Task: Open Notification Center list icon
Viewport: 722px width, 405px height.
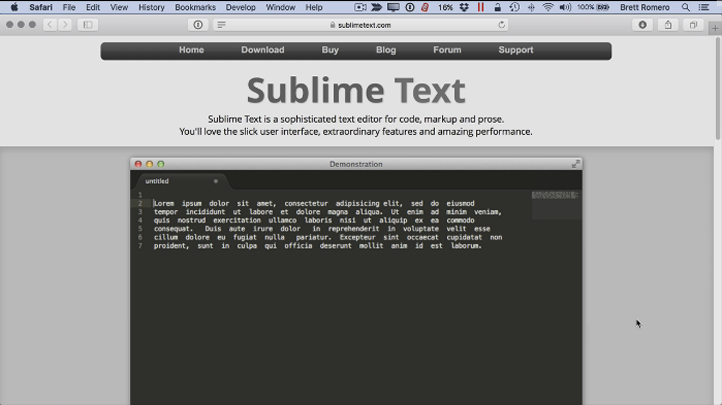Action: point(704,7)
